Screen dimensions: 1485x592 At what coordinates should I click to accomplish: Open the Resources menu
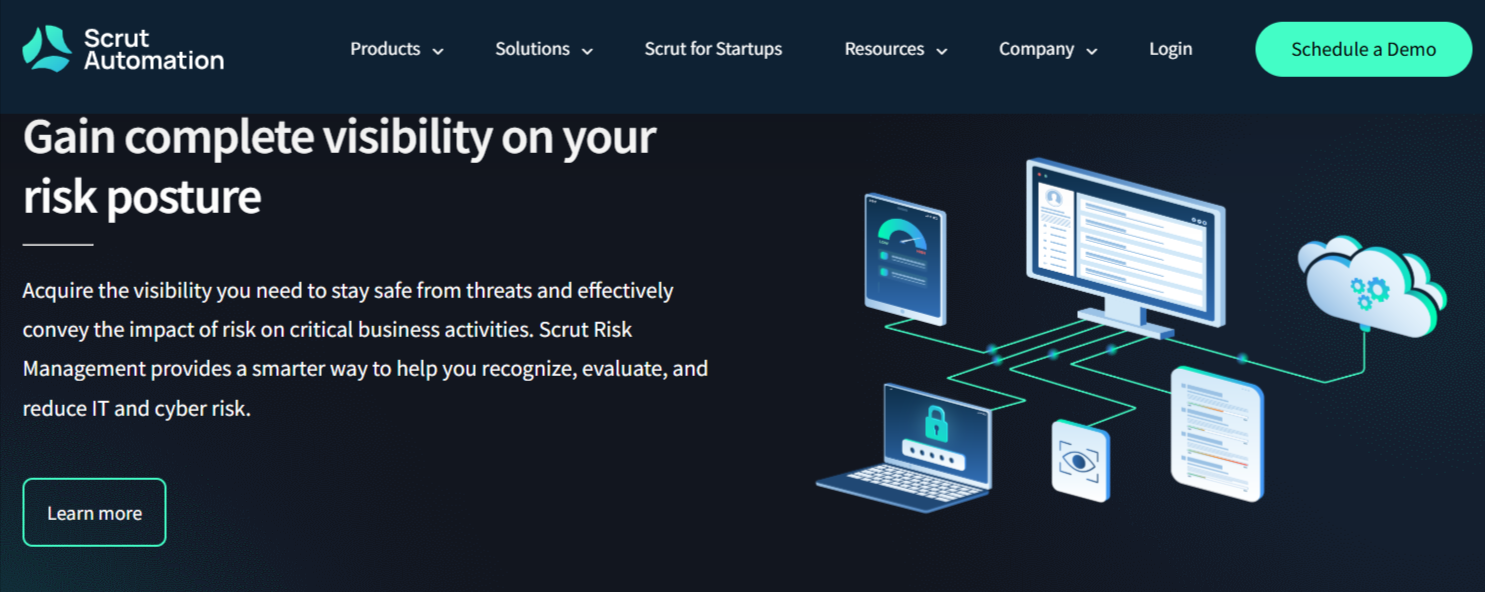tap(884, 49)
